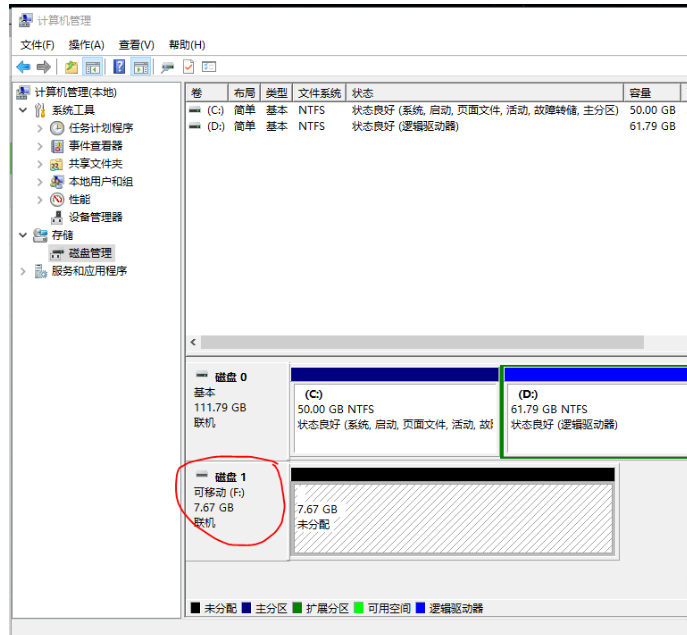This screenshot has width=687, height=635.
Task: Select 服务和应用程序 tree node
Action: pyautogui.click(x=89, y=271)
